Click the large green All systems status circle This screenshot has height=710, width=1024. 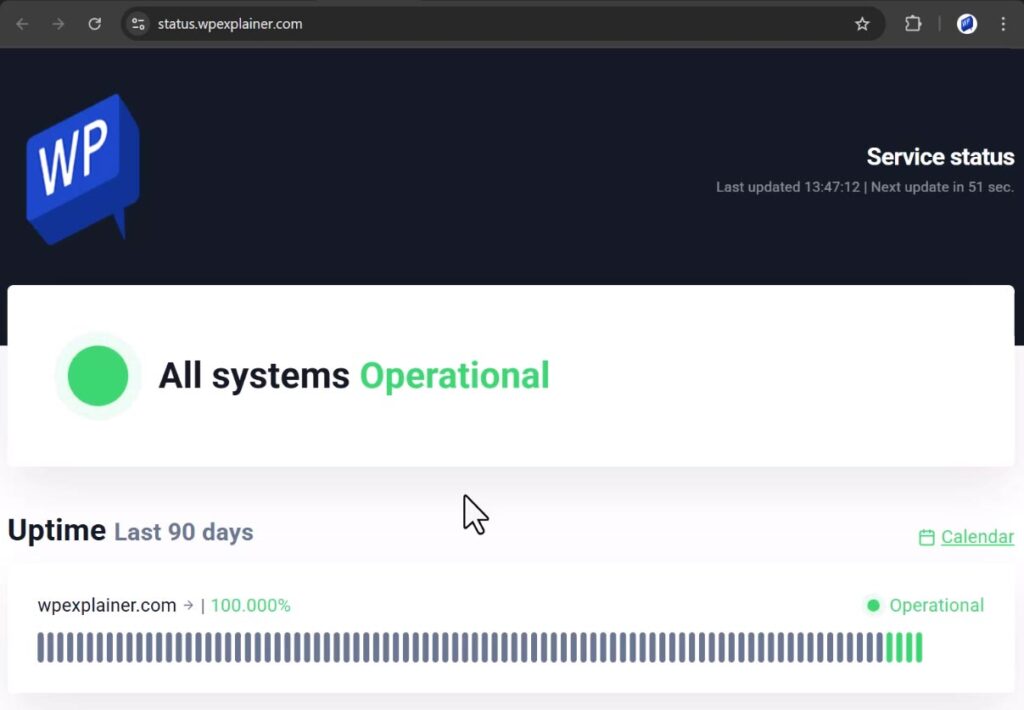pyautogui.click(x=97, y=376)
